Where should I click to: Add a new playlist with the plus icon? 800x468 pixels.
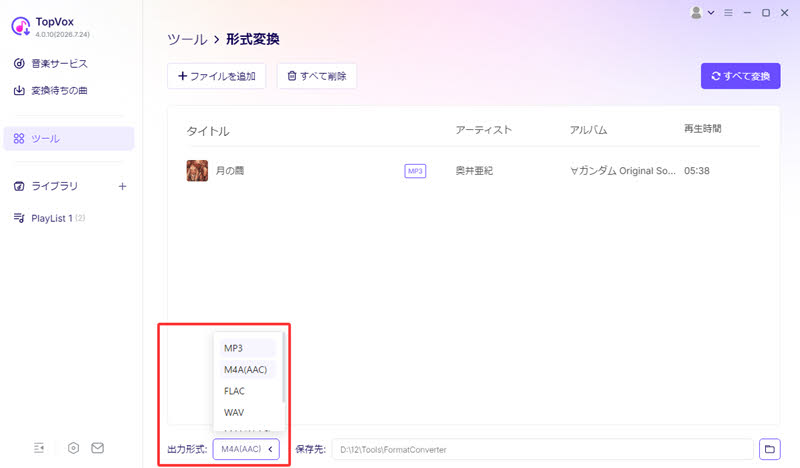pos(122,186)
